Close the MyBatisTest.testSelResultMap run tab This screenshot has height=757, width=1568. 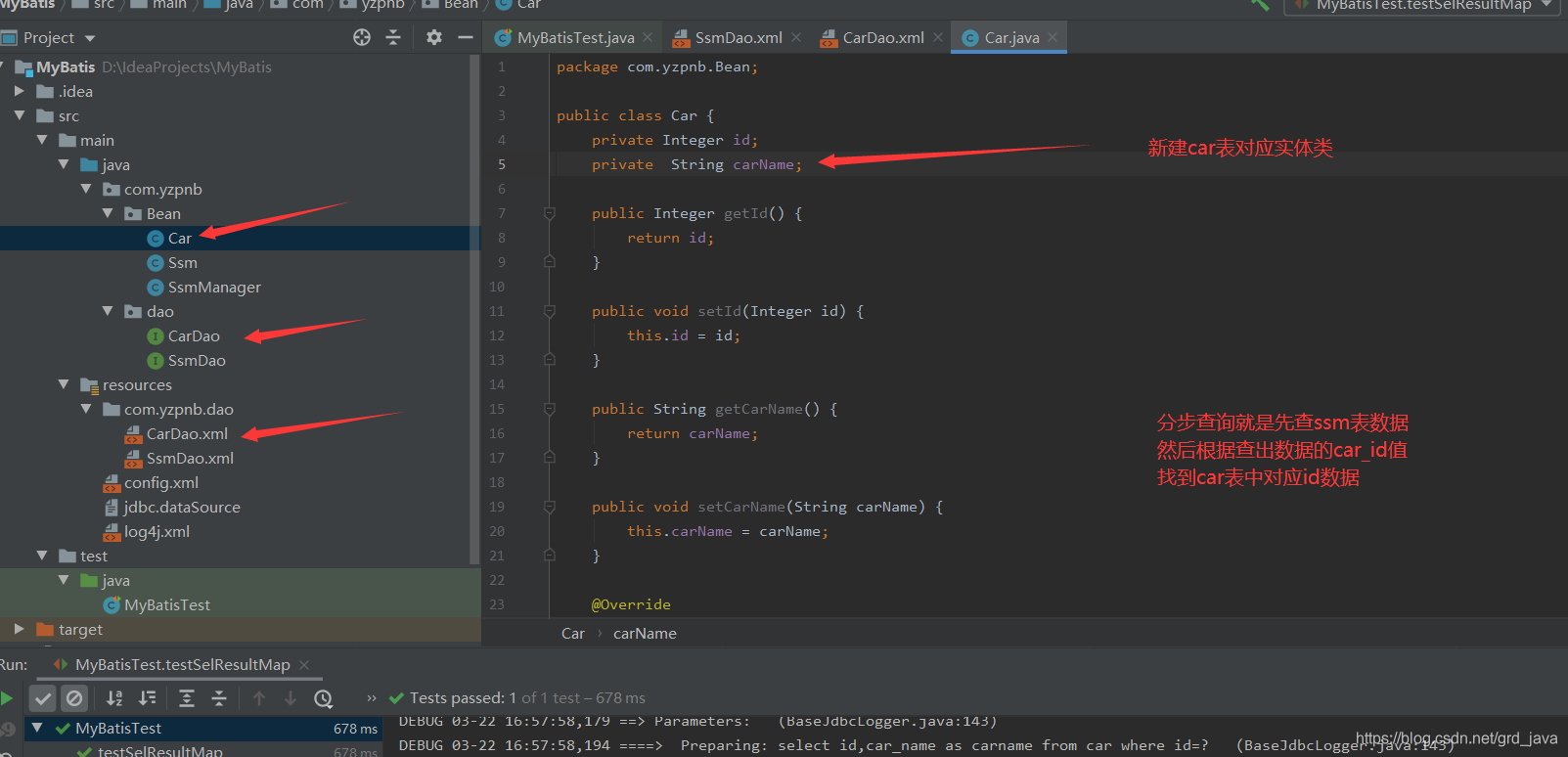(x=304, y=665)
